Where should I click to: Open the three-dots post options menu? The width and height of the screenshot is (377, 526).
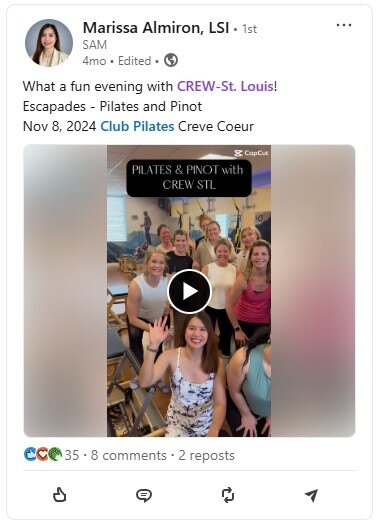tap(344, 25)
